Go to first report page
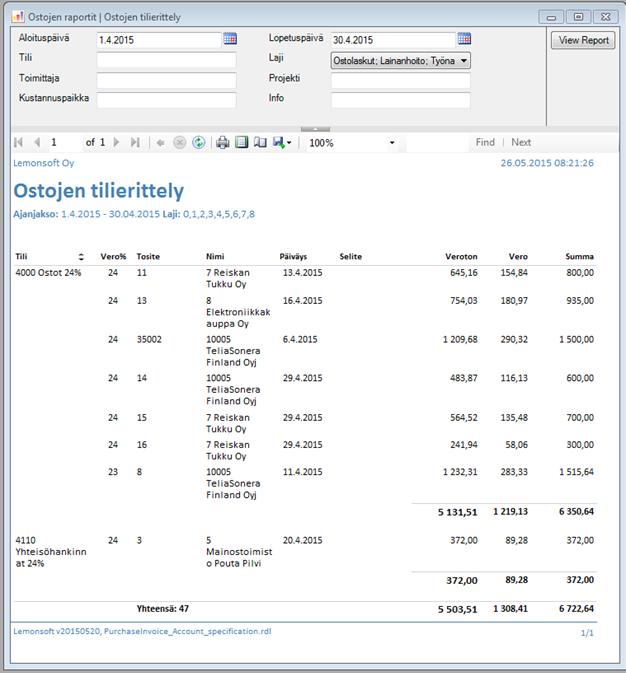 click(x=18, y=142)
